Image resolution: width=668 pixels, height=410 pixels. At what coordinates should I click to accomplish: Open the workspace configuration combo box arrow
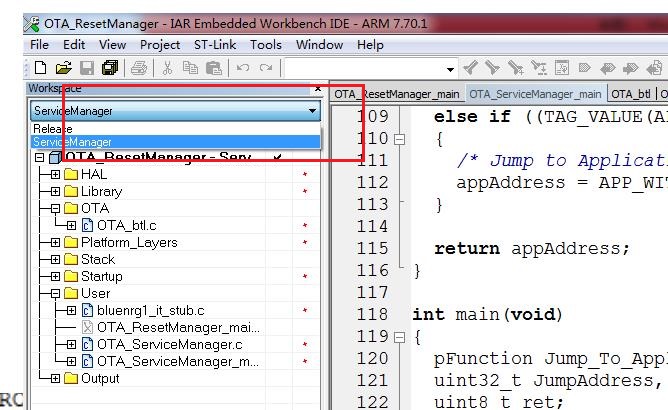[313, 111]
